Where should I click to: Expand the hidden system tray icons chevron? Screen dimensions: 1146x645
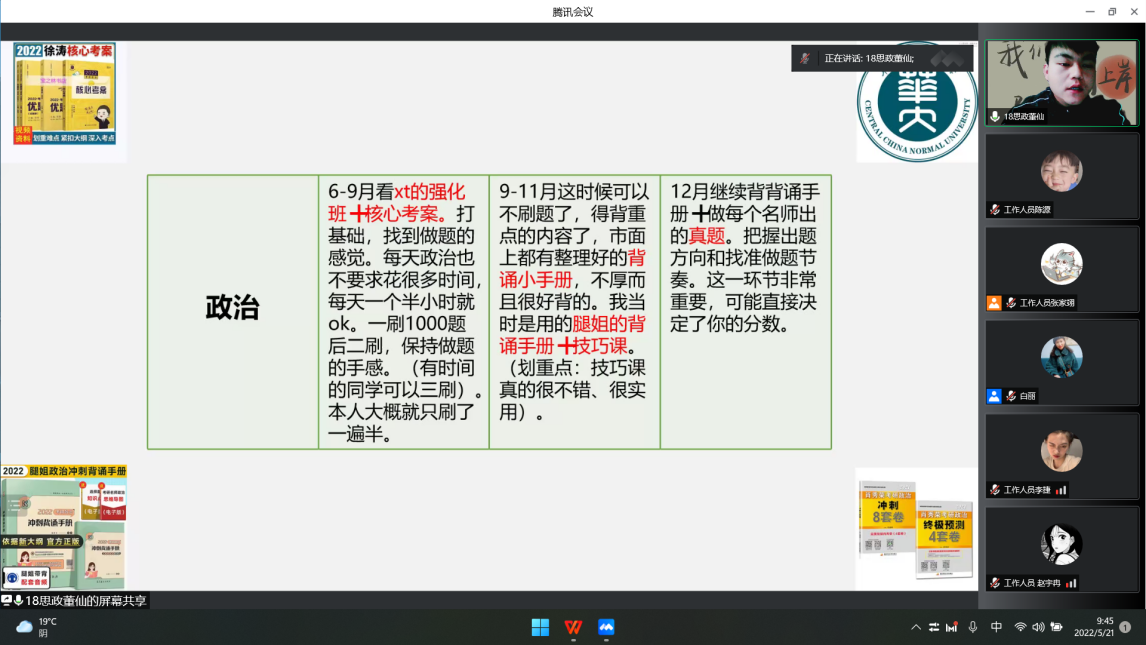(x=916, y=627)
